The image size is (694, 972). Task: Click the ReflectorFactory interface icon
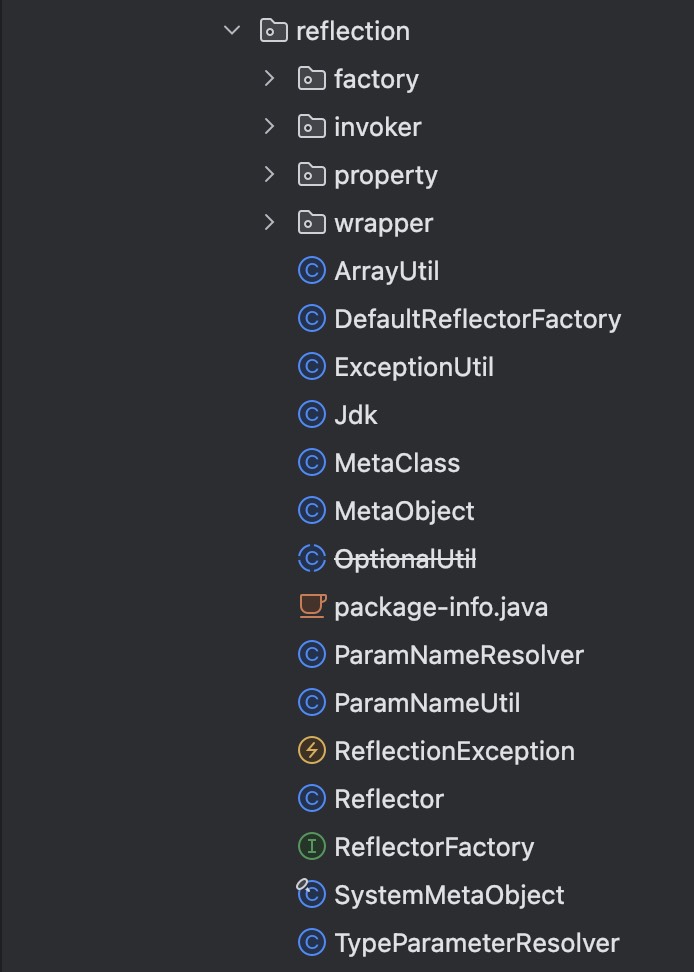[312, 847]
